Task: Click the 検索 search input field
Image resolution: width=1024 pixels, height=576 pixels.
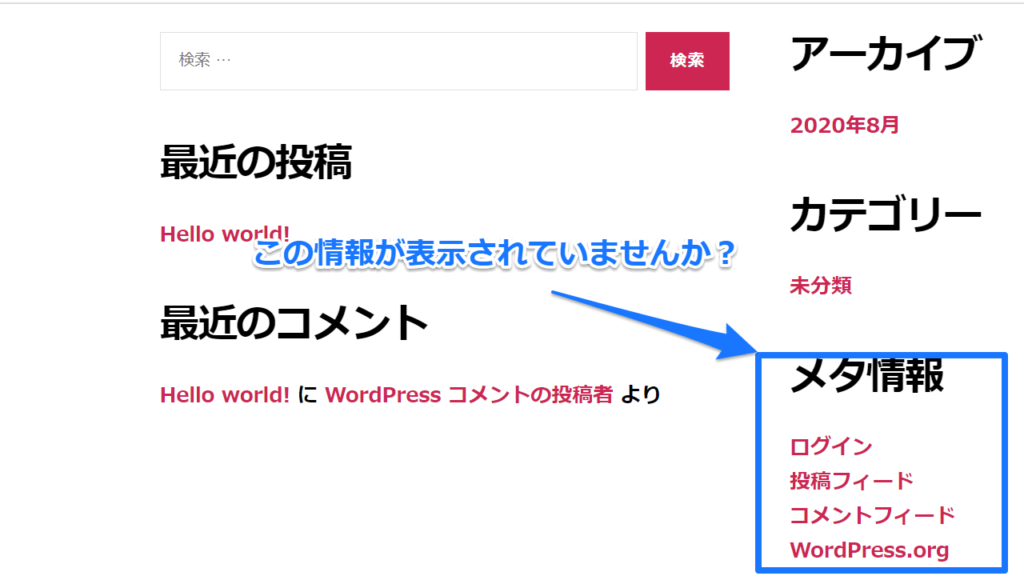Action: pos(398,61)
